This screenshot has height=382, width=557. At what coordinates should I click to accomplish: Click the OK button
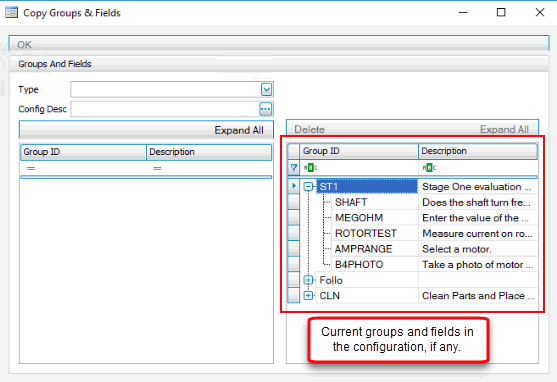pos(279,44)
